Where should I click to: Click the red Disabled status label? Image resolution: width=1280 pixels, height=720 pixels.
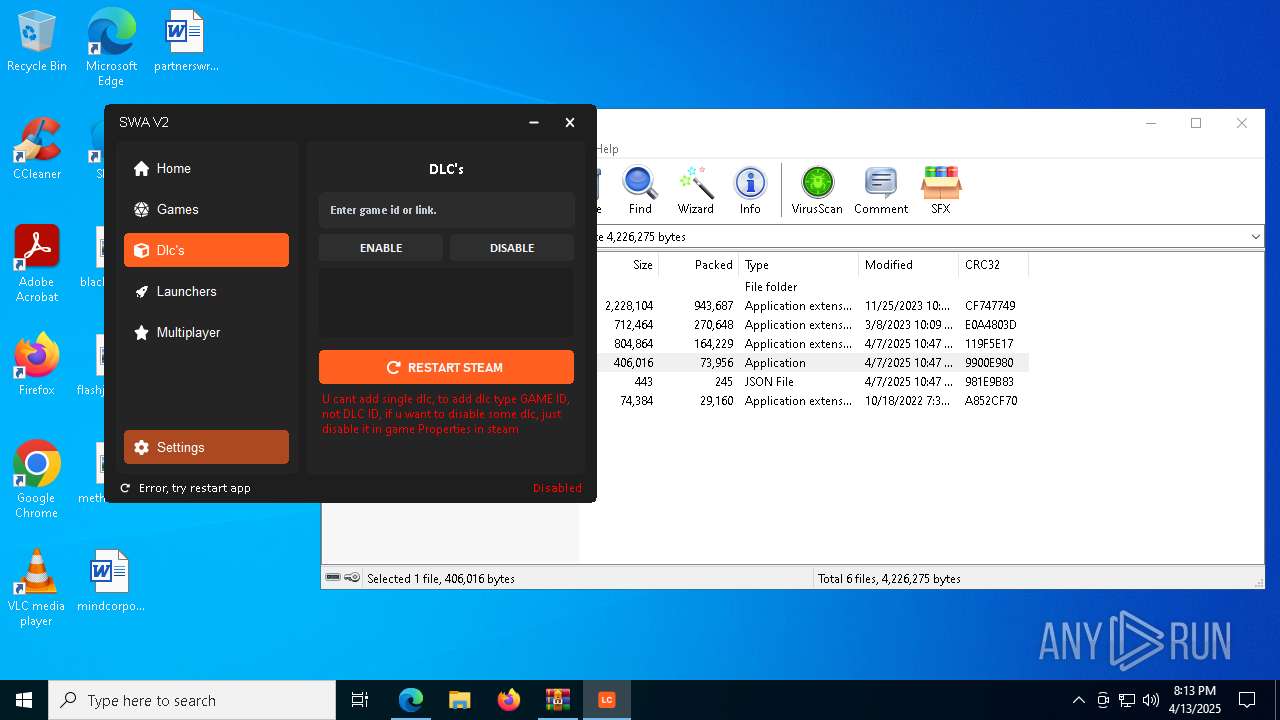coord(557,488)
